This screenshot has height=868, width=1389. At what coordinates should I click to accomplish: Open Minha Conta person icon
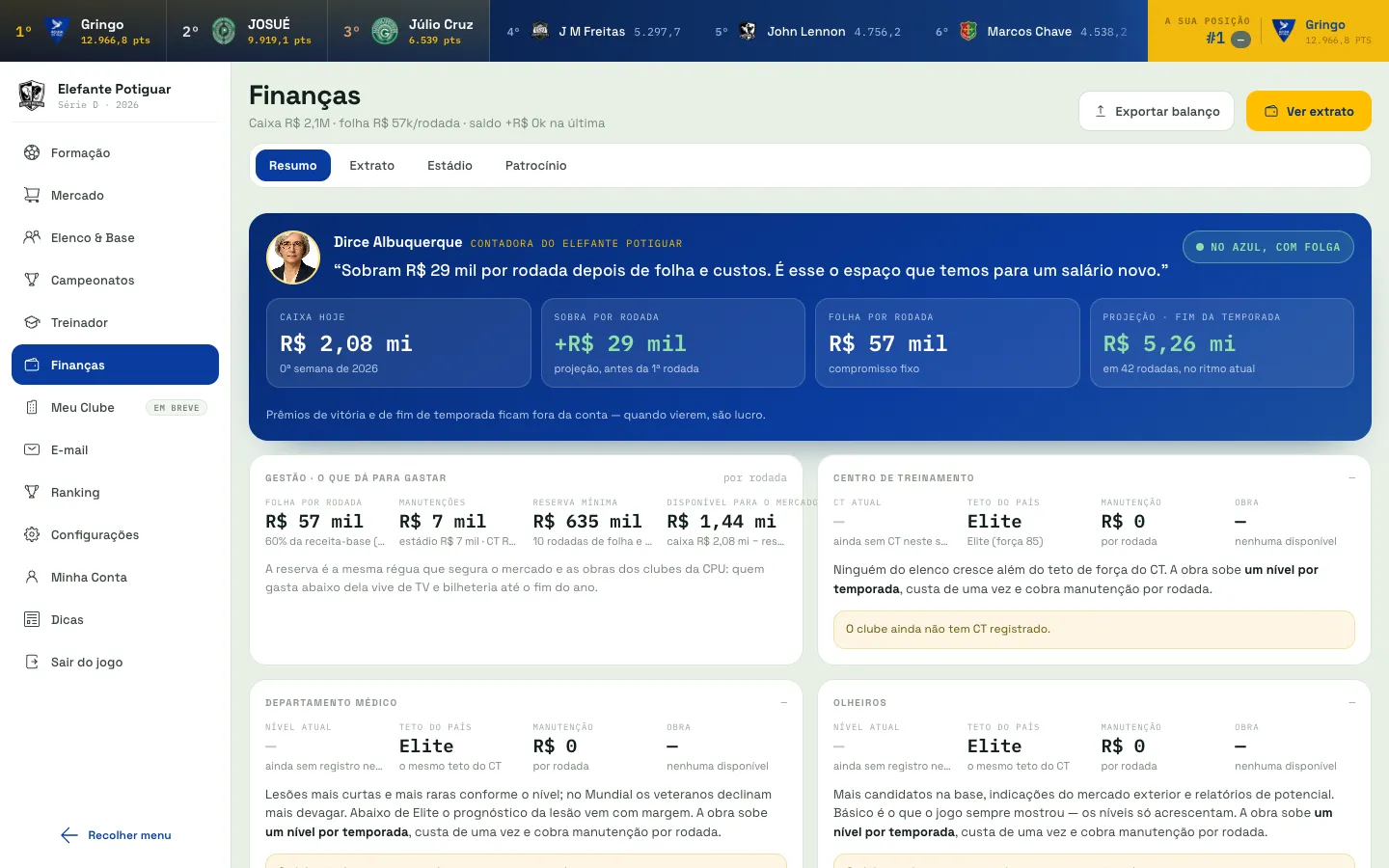coord(32,577)
